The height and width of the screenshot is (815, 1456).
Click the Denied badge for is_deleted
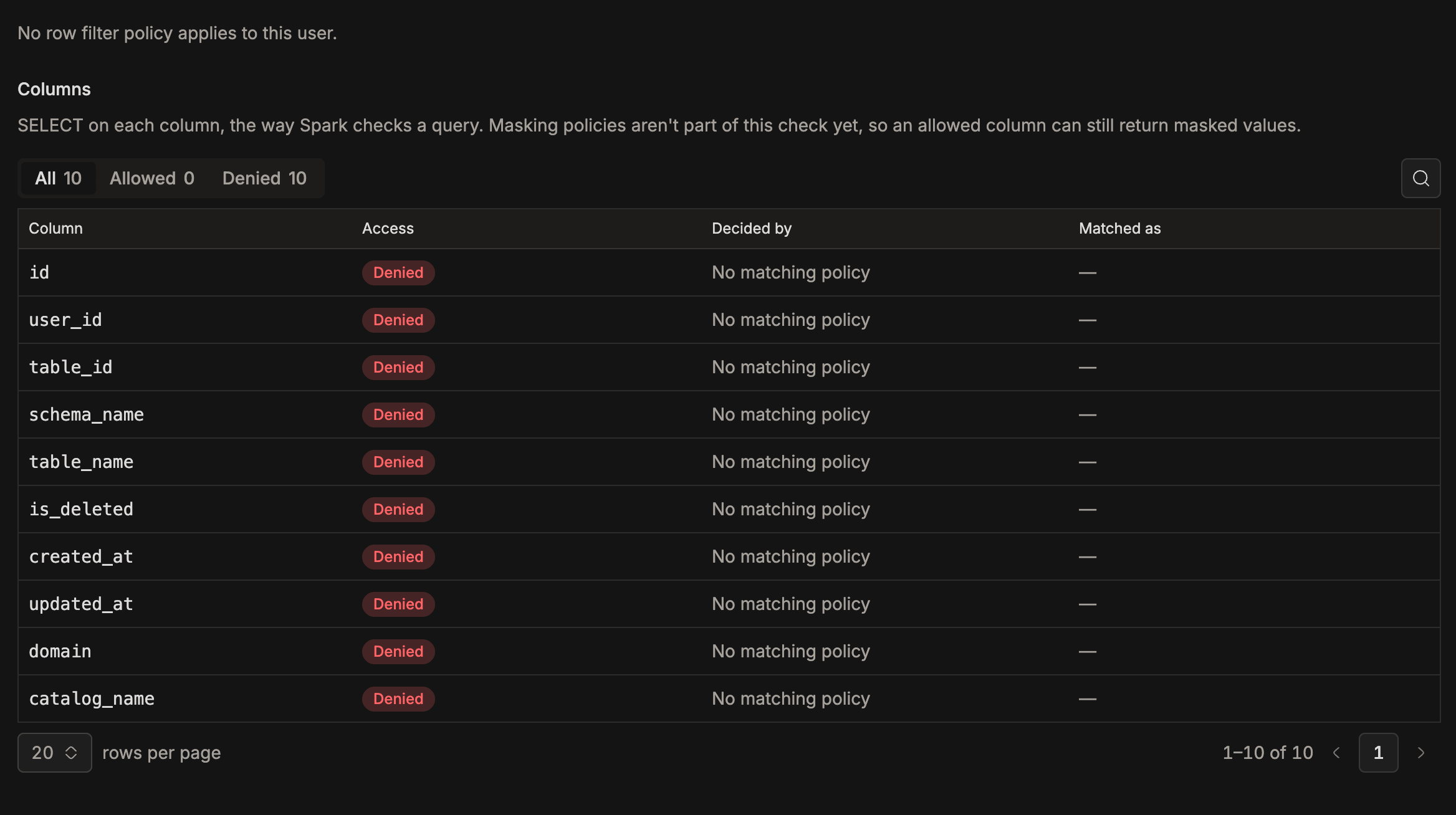[398, 510]
